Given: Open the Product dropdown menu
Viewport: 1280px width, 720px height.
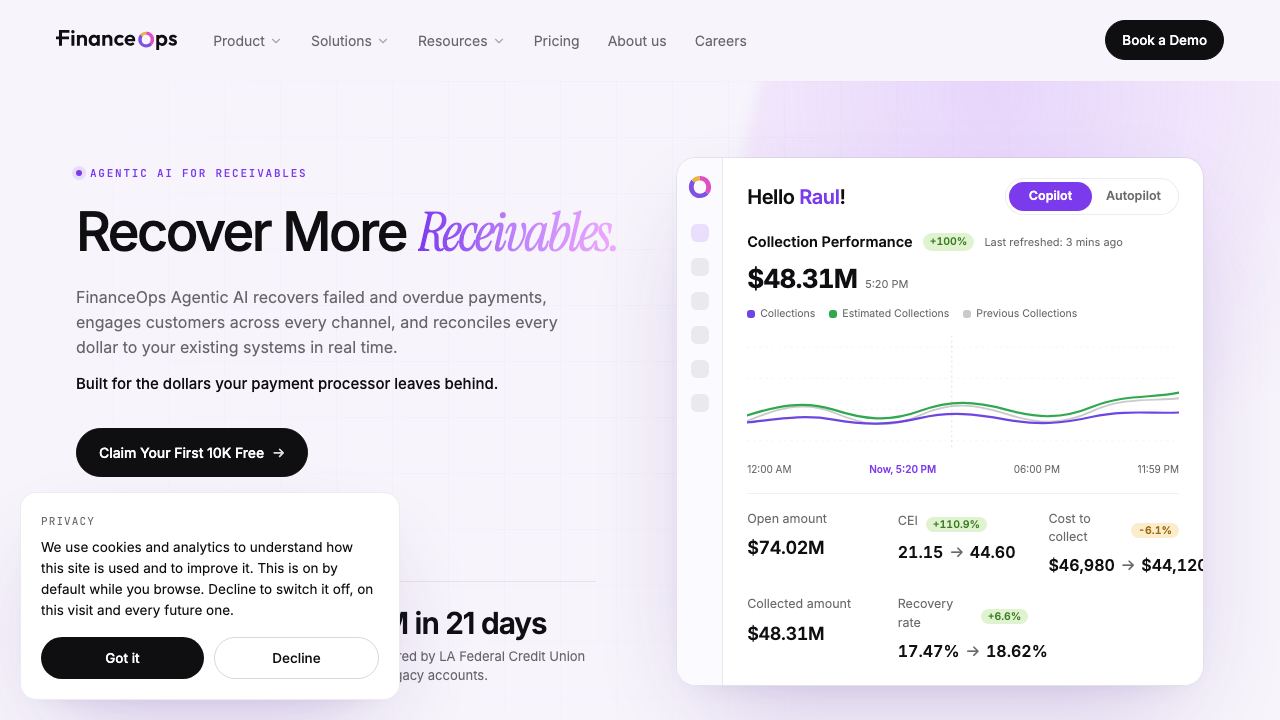Looking at the screenshot, I should 247,41.
